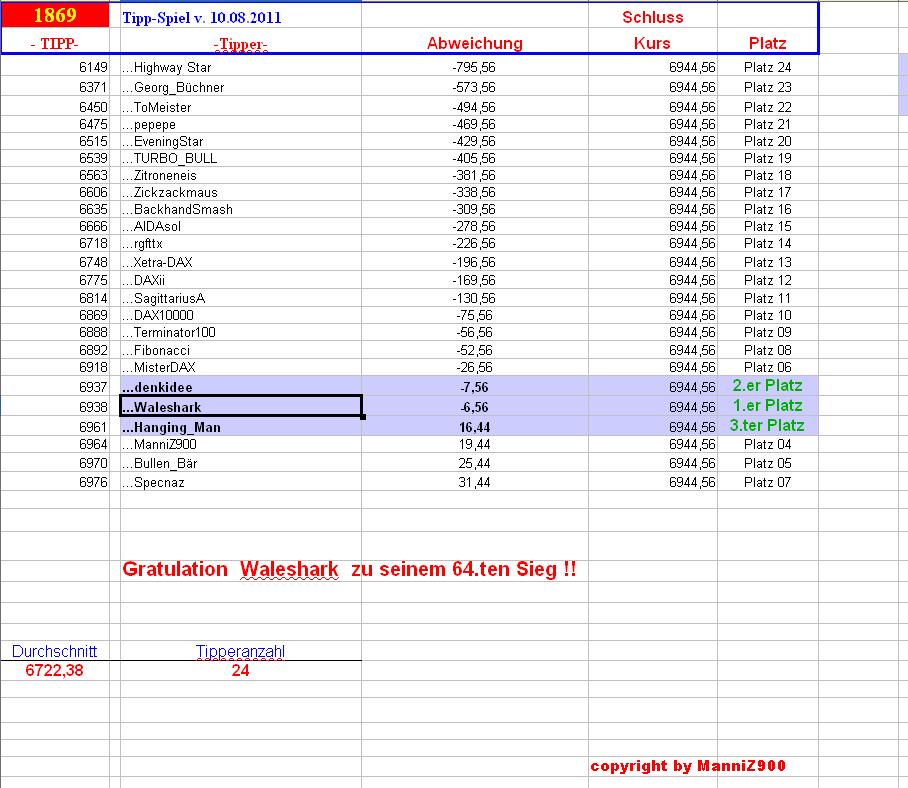Click the AIDAsol cell
The height and width of the screenshot is (788, 908).
(240, 226)
